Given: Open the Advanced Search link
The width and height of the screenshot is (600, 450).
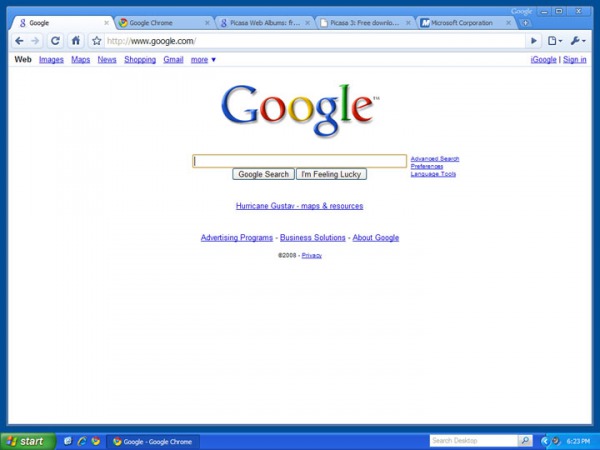Looking at the screenshot, I should [x=434, y=159].
